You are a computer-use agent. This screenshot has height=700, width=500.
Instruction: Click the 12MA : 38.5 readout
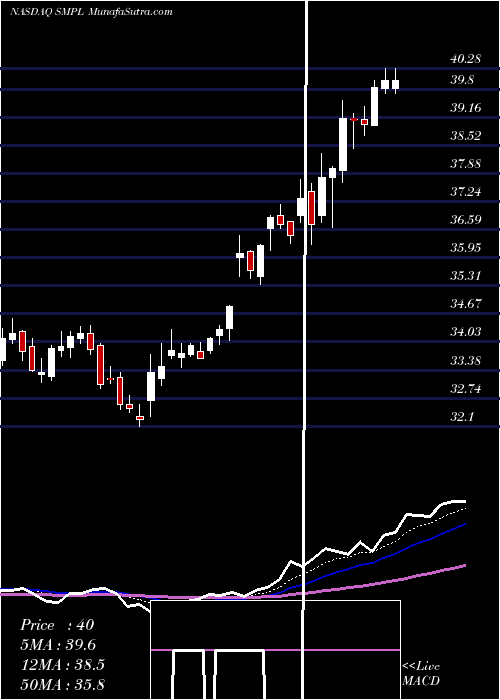click(62, 665)
